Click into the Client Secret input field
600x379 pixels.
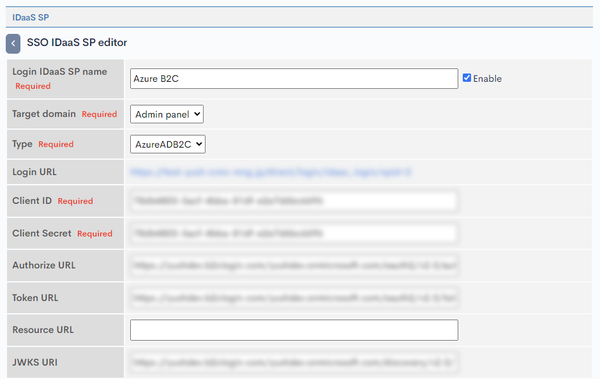coord(294,233)
